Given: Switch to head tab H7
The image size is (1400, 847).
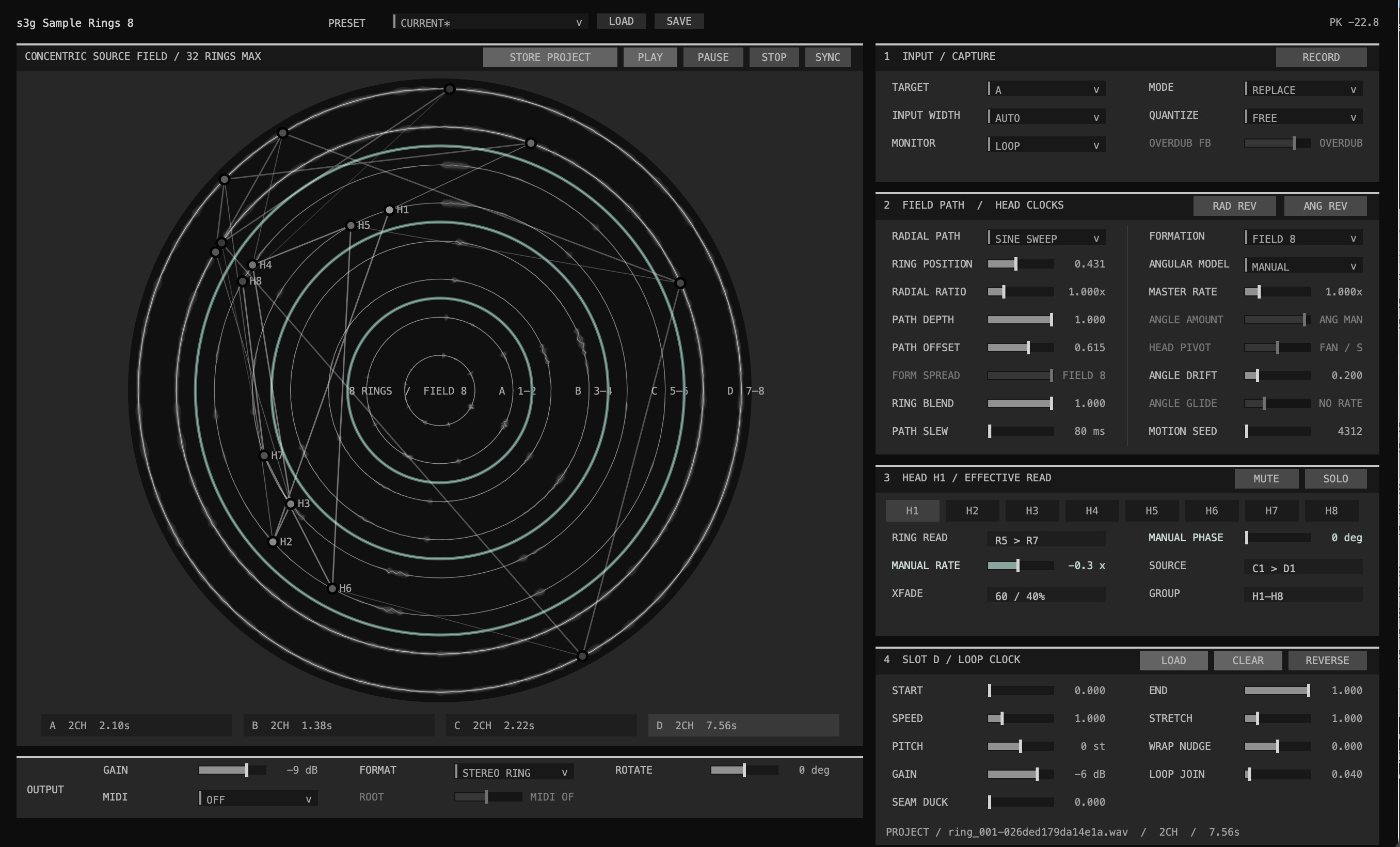Looking at the screenshot, I should (x=1271, y=510).
